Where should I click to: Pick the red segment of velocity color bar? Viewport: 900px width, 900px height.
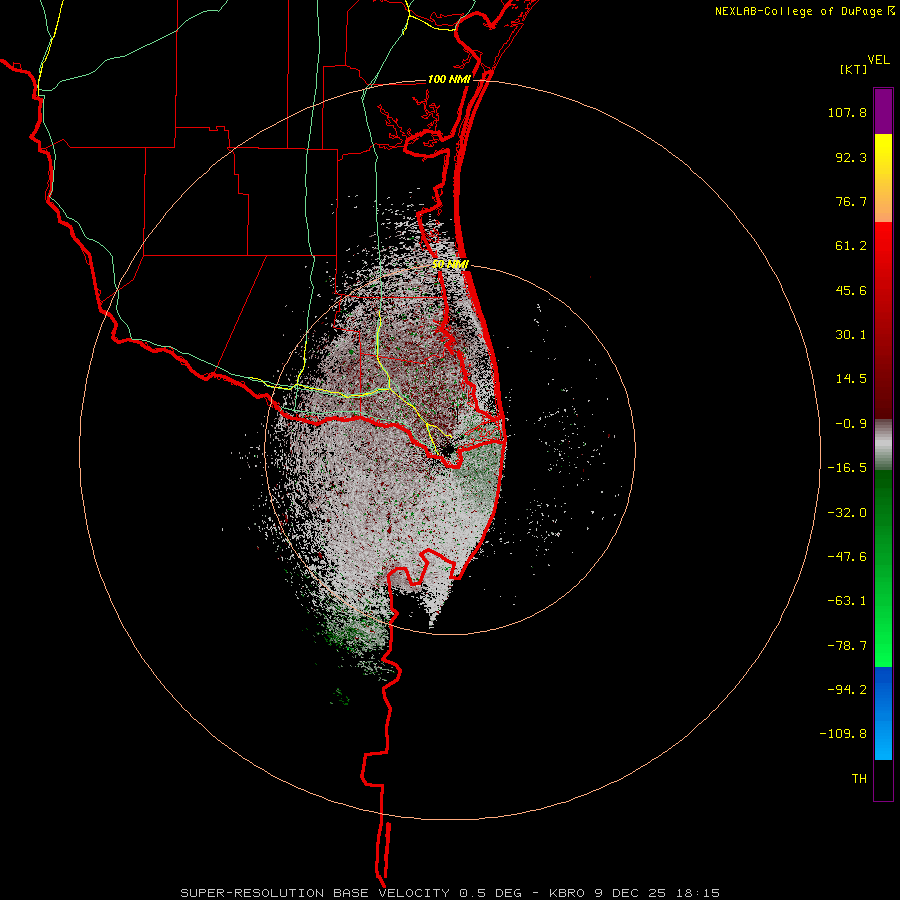[883, 320]
